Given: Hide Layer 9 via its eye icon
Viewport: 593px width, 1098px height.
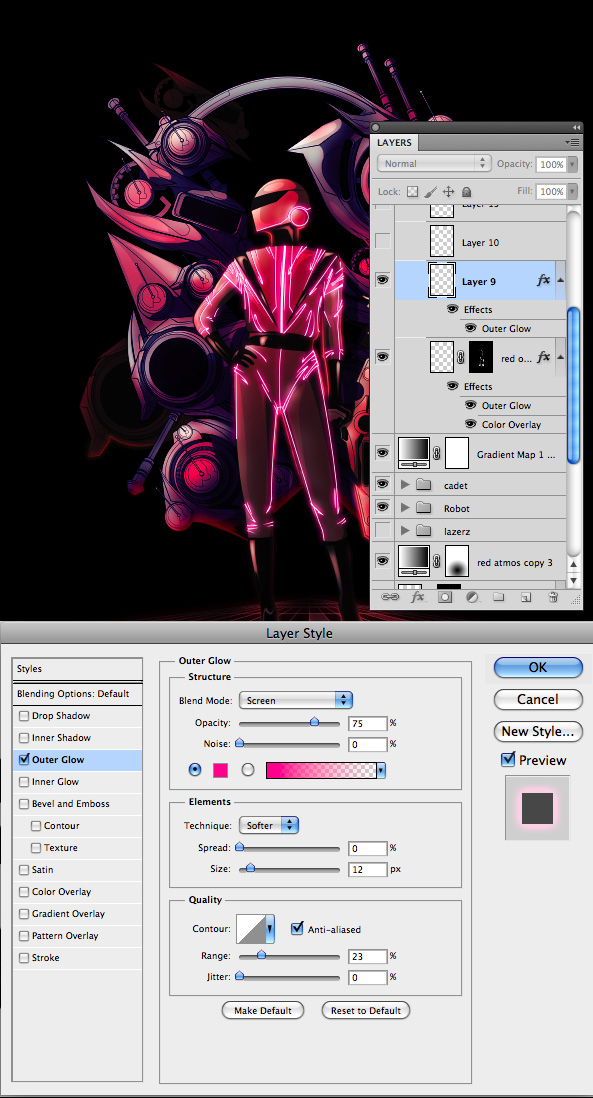Looking at the screenshot, I should 383,280.
